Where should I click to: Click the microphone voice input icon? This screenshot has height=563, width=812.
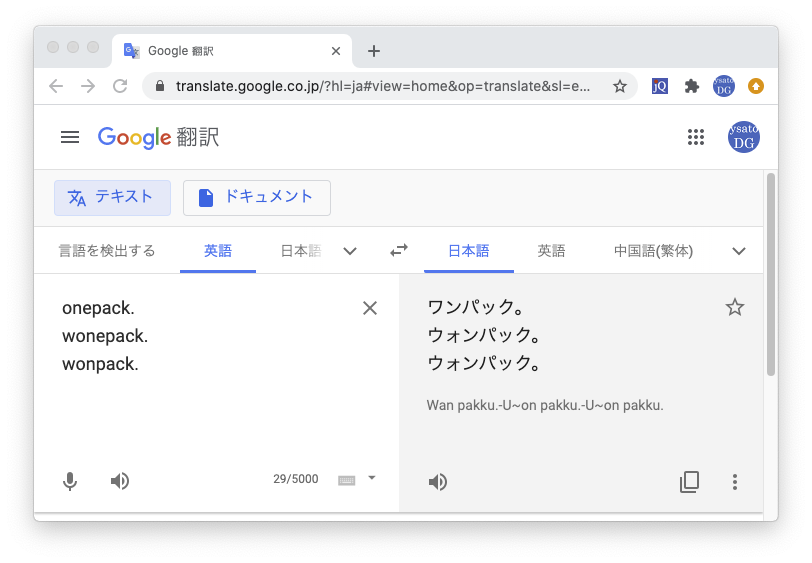70,481
